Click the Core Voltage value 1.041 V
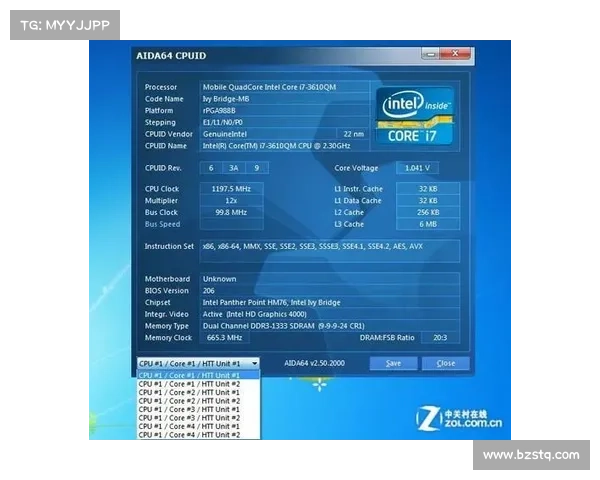This screenshot has width=600, height=480. [x=417, y=168]
